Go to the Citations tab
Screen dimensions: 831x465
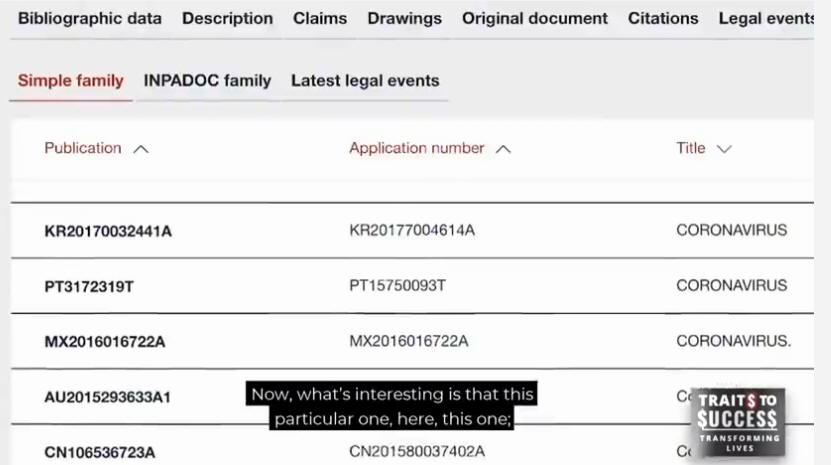[663, 18]
